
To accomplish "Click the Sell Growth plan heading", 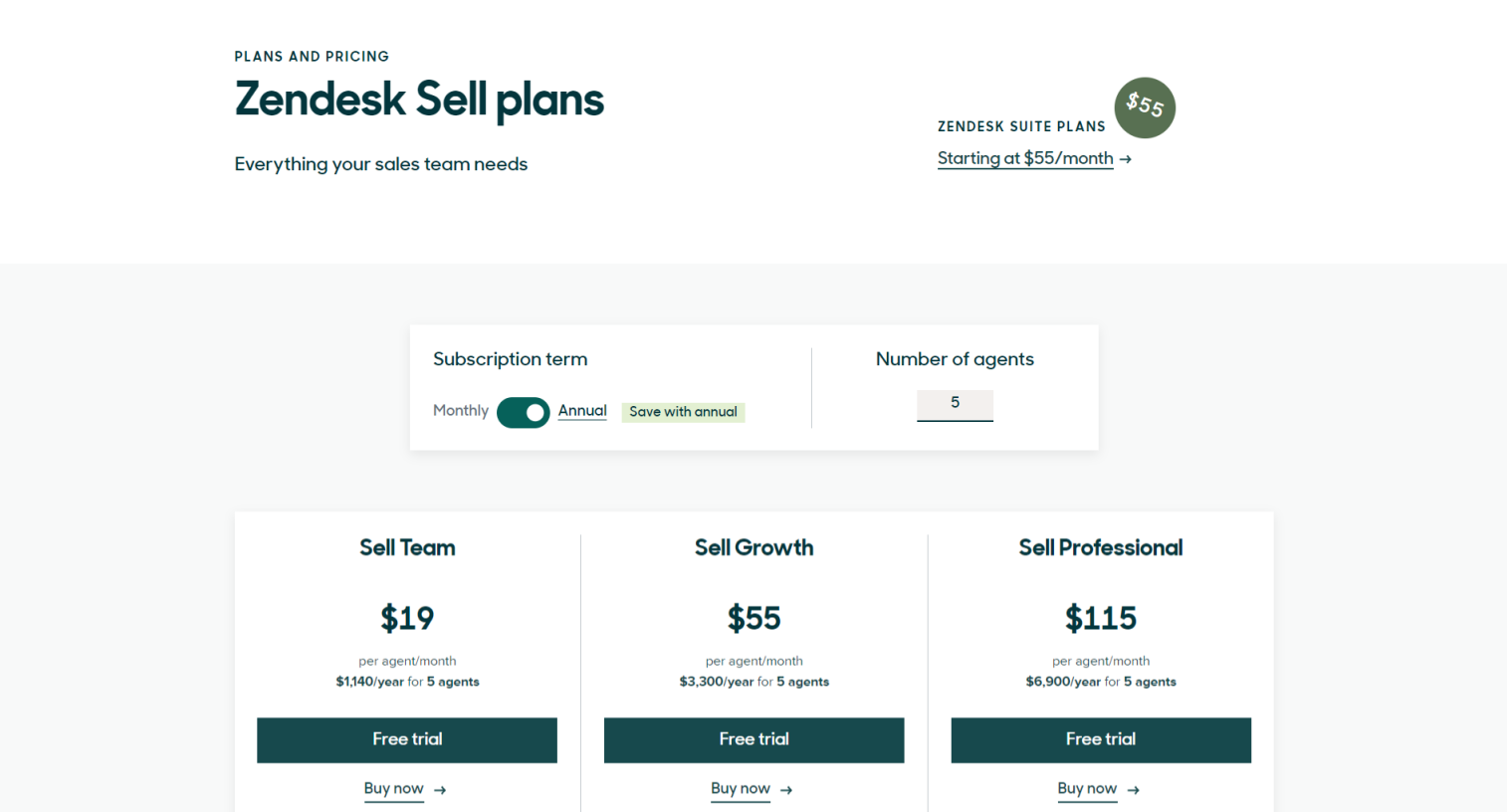I will pyautogui.click(x=753, y=547).
